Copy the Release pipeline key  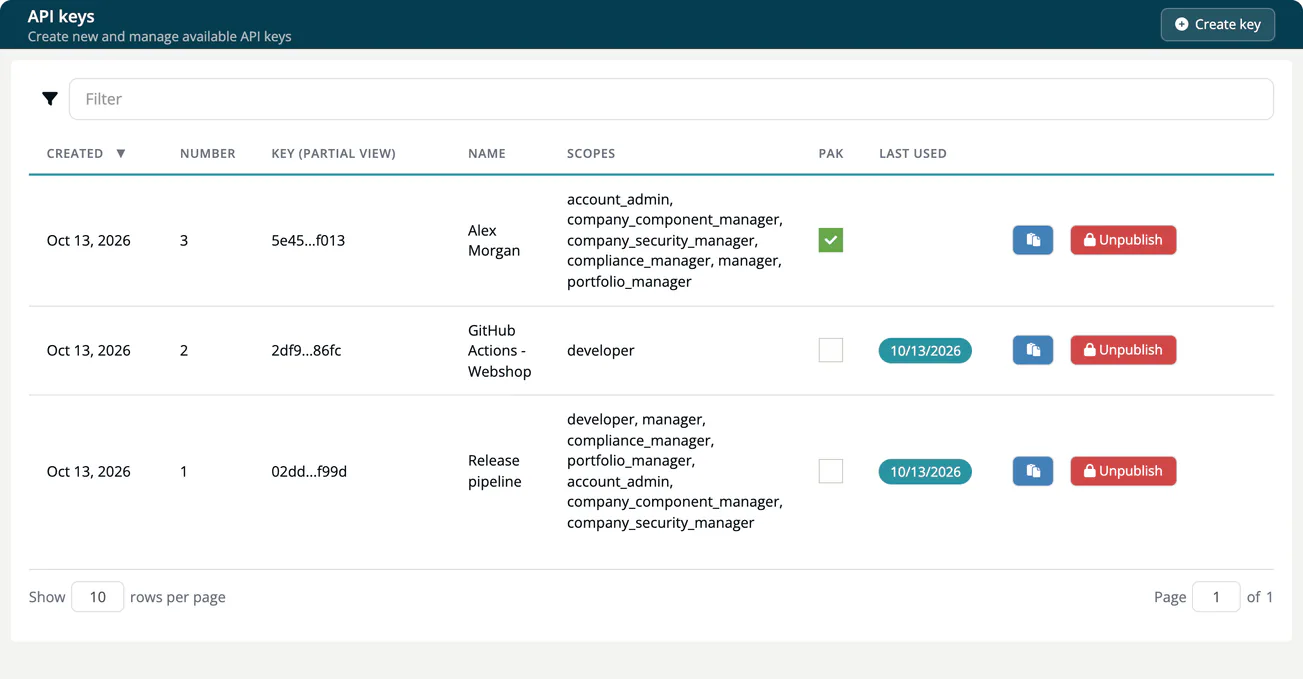(1033, 471)
